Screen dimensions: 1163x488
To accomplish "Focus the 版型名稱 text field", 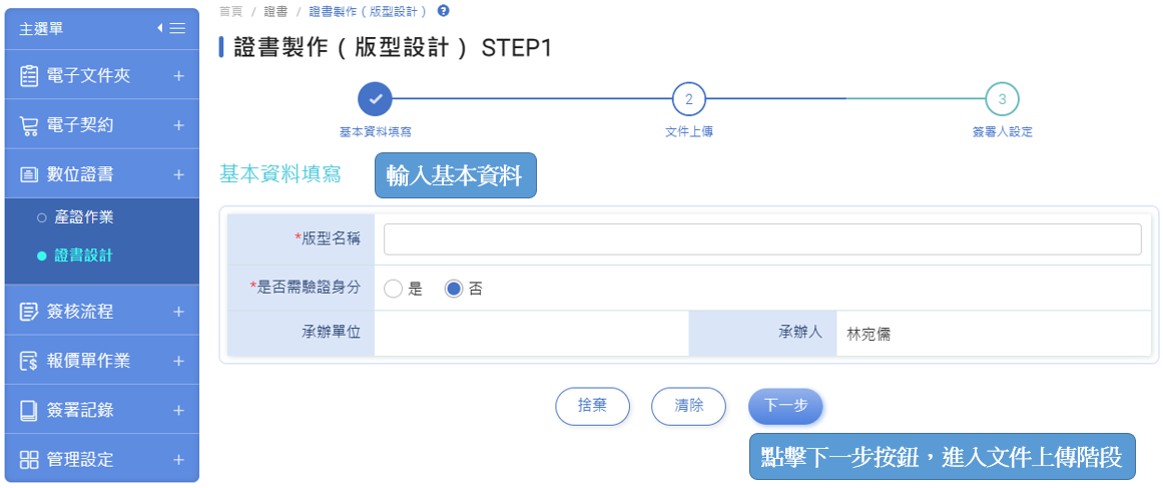I will click(762, 240).
